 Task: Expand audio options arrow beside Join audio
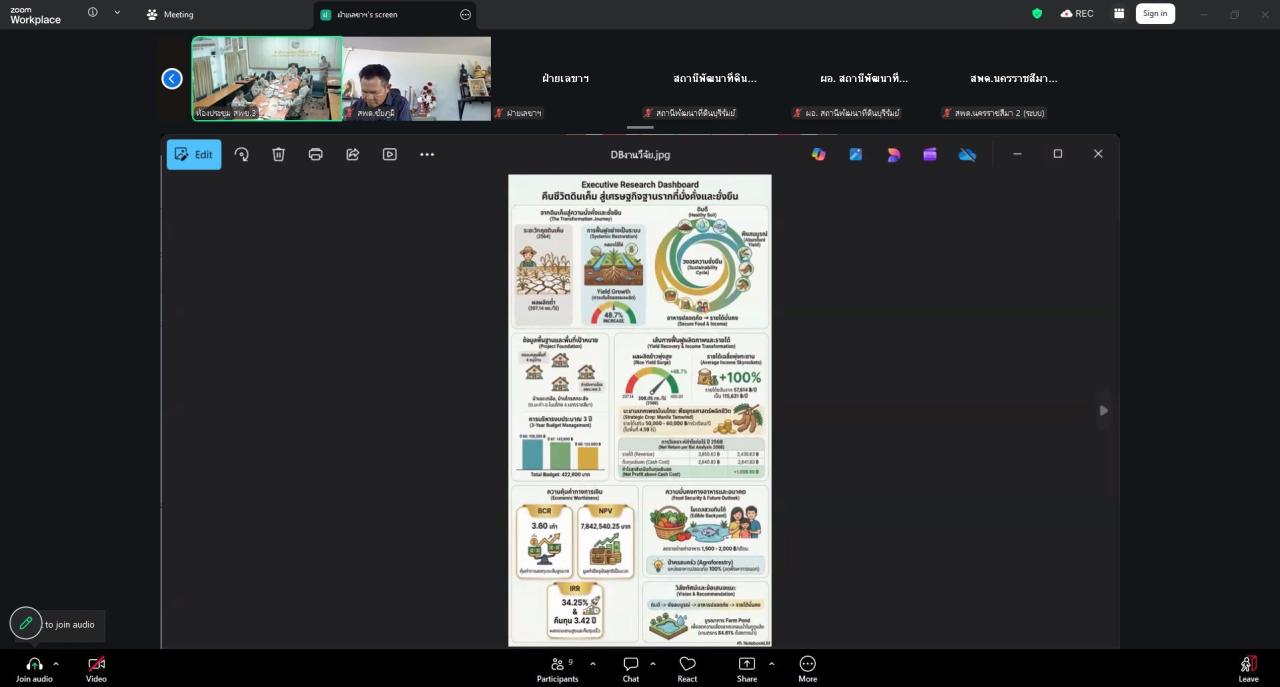point(56,663)
